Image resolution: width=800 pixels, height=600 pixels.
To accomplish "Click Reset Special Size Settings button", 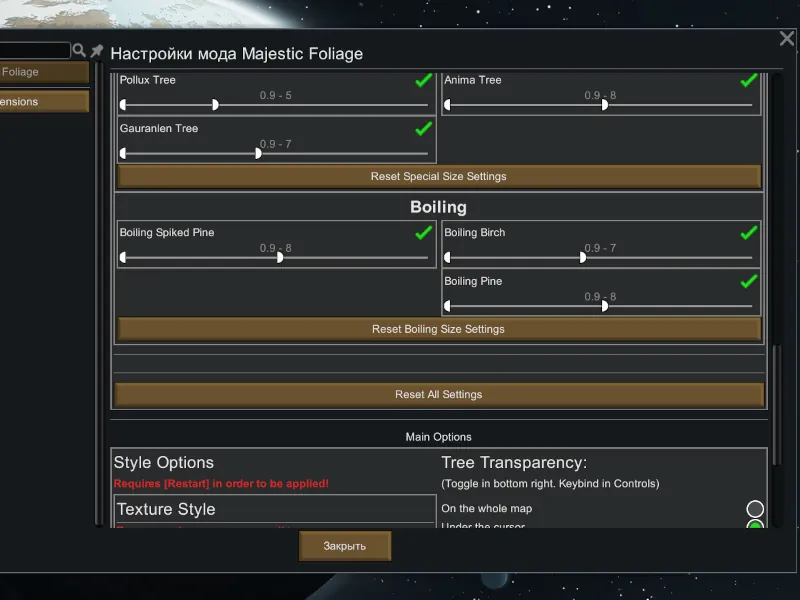I will click(x=439, y=177).
